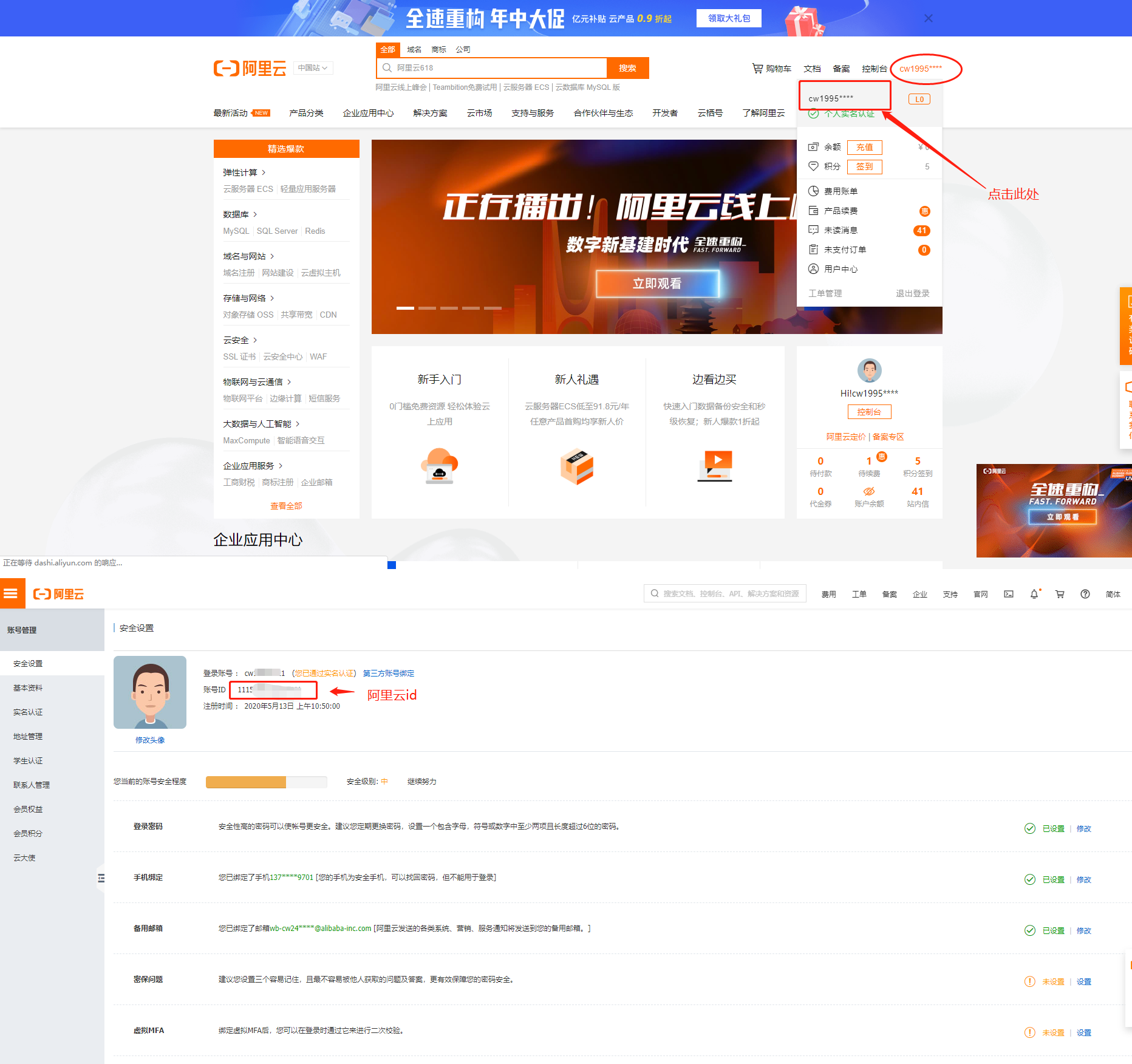Open 产品分类 in main navigation
1132x1064 pixels.
pyautogui.click(x=306, y=113)
